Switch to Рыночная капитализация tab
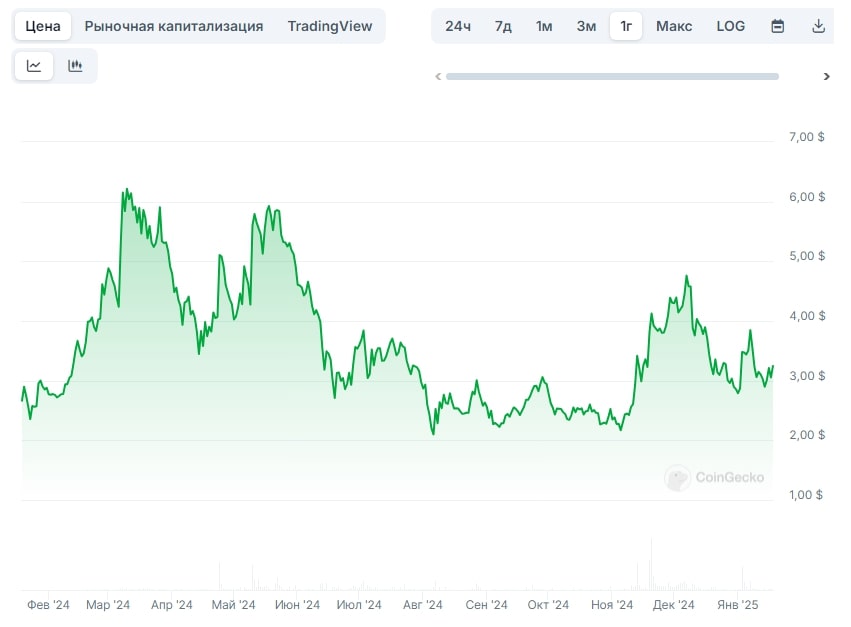 (174, 26)
